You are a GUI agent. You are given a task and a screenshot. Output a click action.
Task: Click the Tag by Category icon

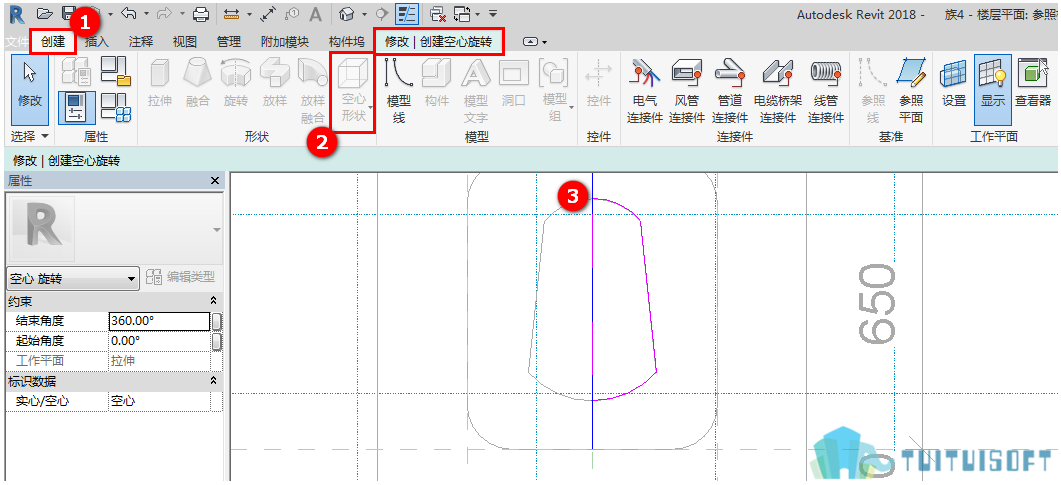(x=292, y=13)
